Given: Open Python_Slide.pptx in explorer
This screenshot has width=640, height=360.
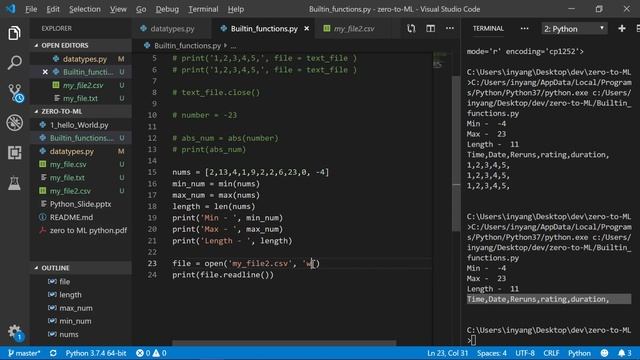Looking at the screenshot, I should tap(81, 204).
